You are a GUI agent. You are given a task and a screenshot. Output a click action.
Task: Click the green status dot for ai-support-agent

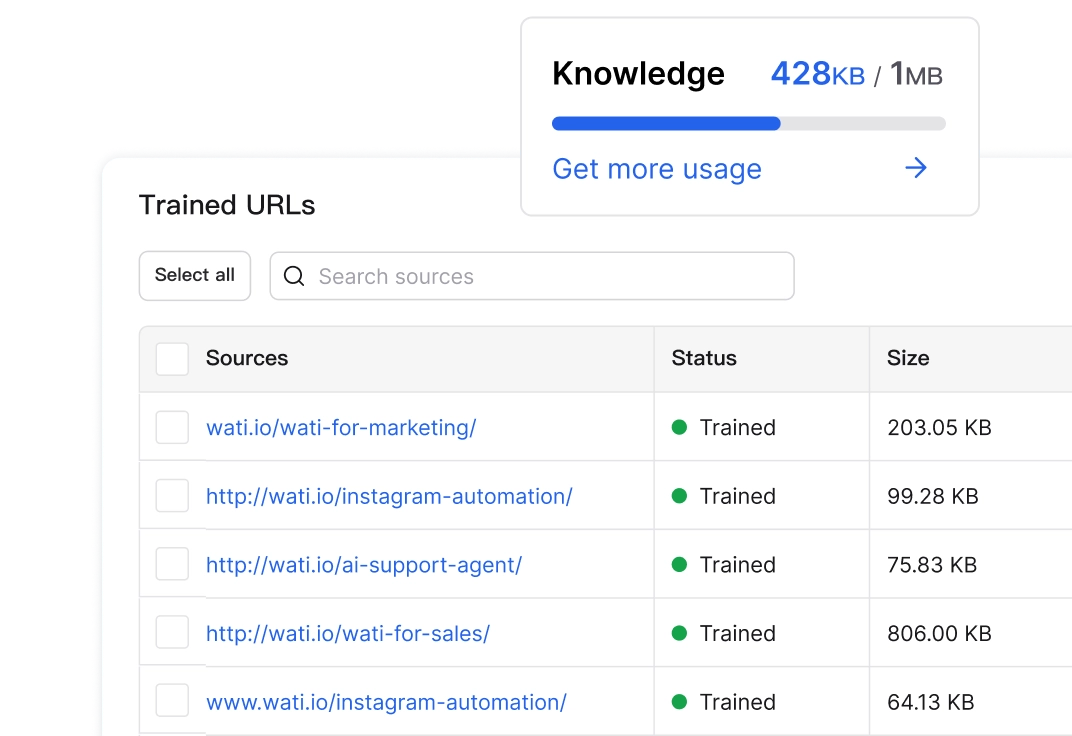point(680,565)
